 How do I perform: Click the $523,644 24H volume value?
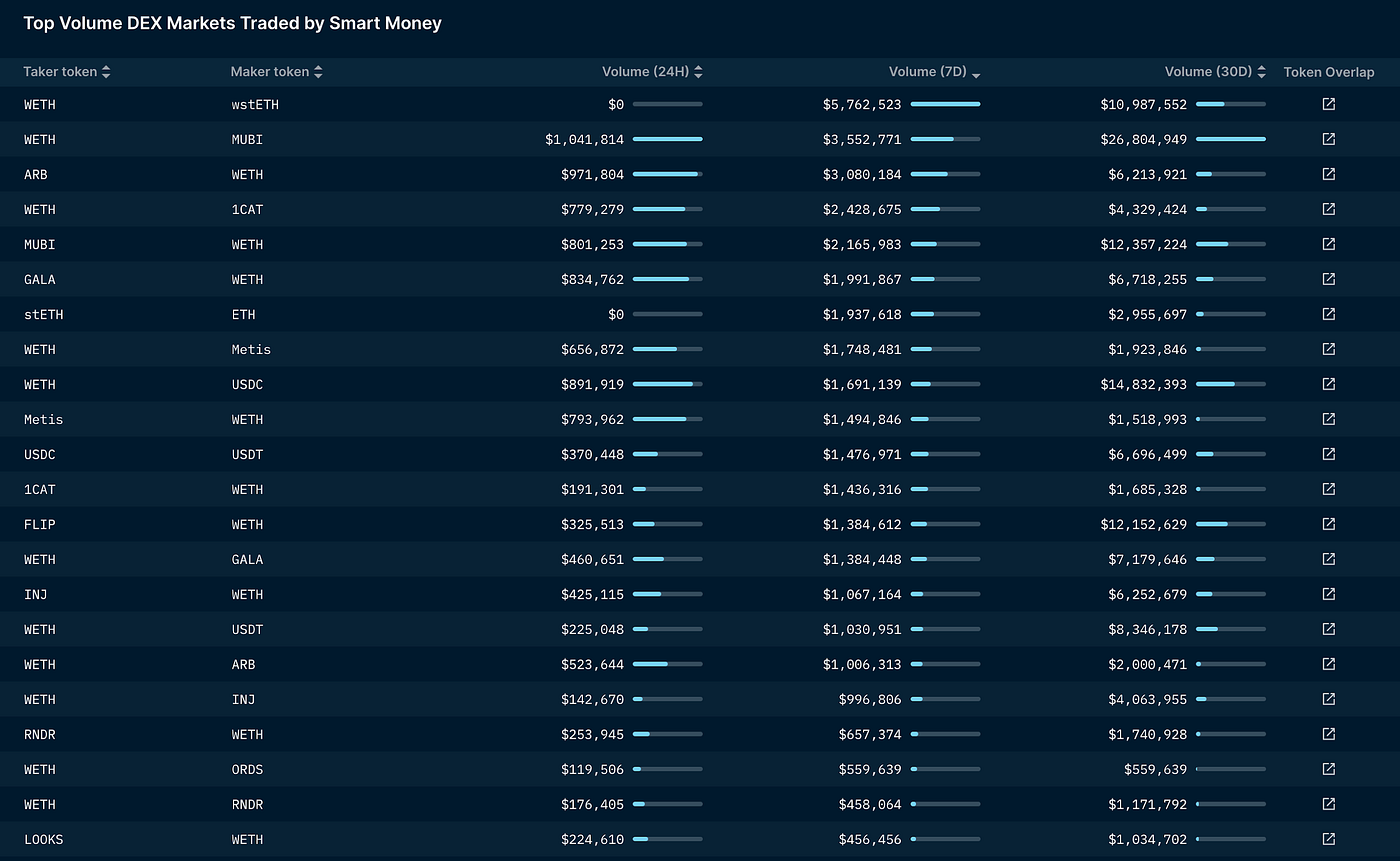tap(592, 664)
